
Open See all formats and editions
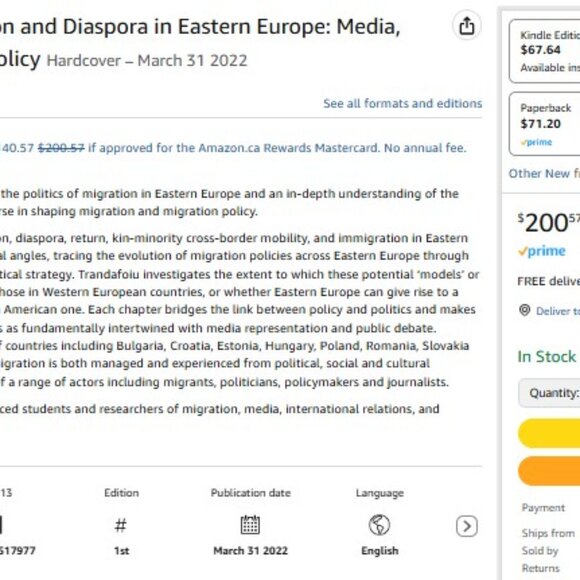click(x=402, y=103)
